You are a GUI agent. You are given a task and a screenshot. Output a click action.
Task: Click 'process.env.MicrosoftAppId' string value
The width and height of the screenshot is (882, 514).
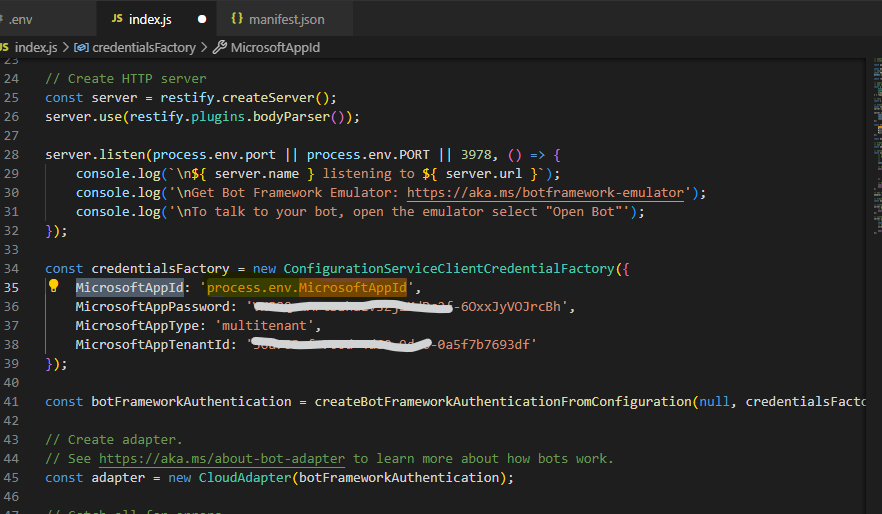(307, 287)
